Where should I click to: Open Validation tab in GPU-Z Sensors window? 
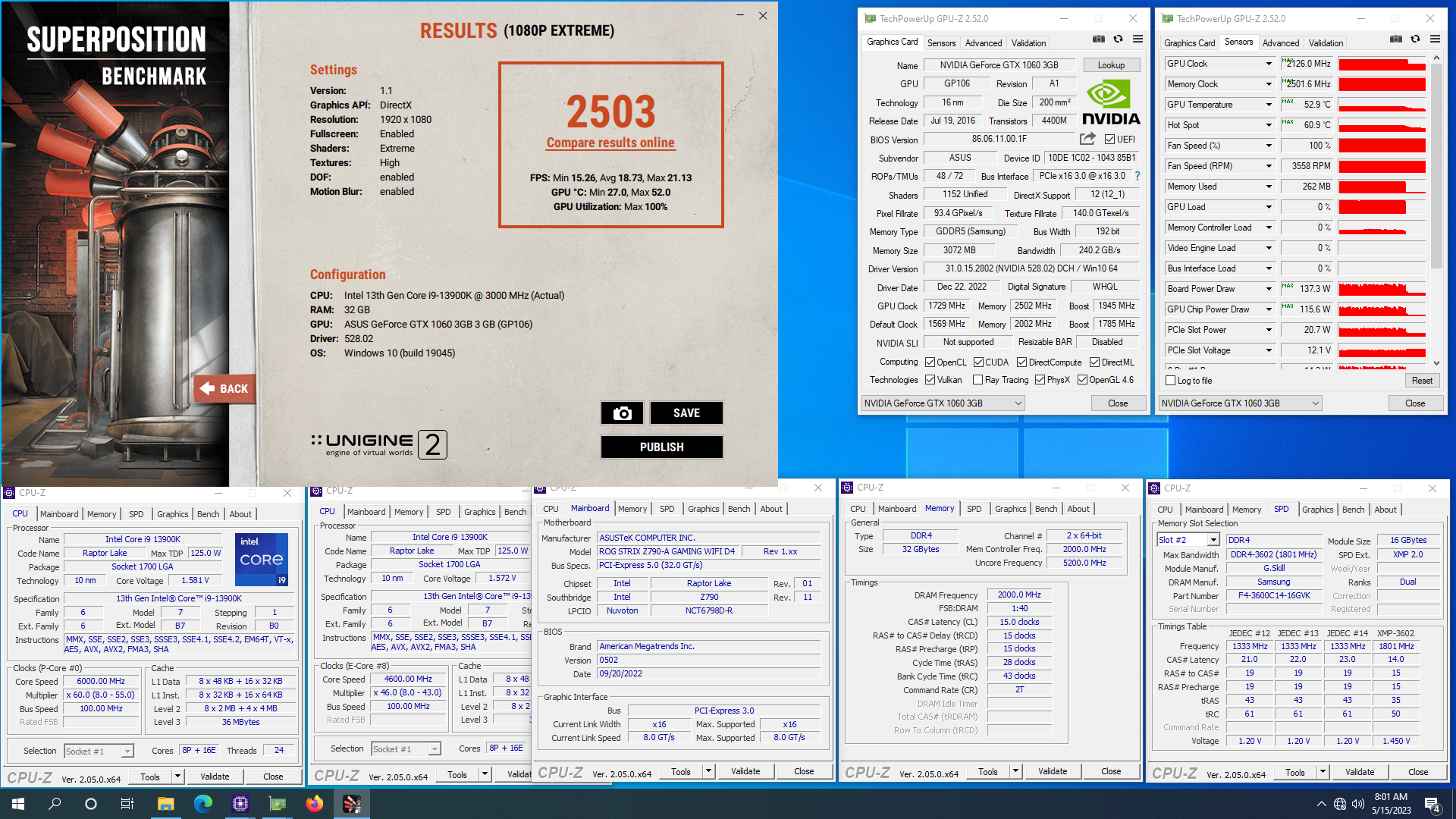1326,43
